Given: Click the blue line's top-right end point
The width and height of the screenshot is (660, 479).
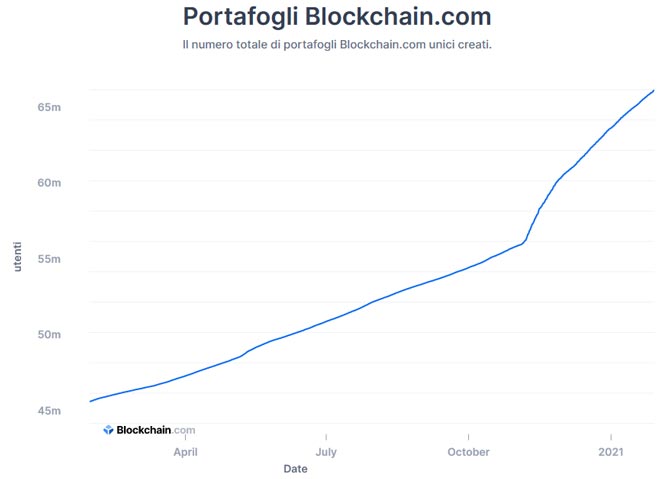Looking at the screenshot, I should [x=654, y=90].
